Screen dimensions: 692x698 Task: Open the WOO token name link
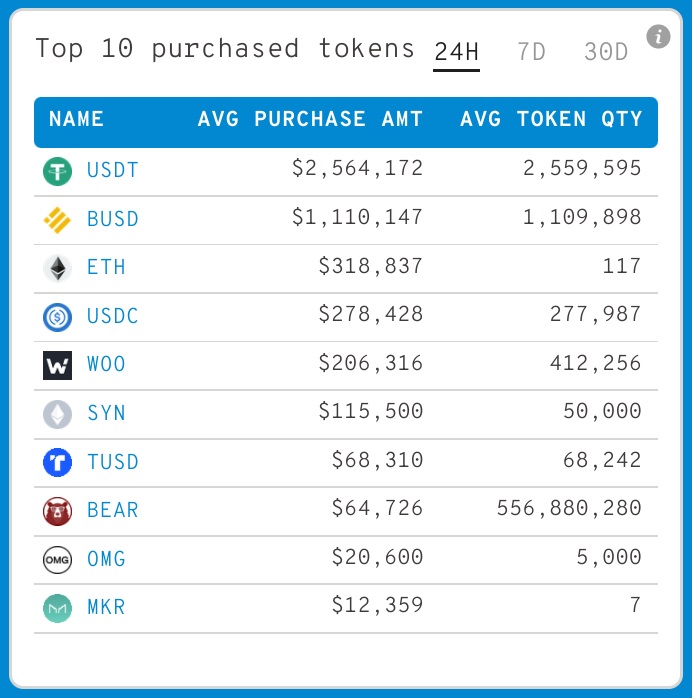pos(107,365)
